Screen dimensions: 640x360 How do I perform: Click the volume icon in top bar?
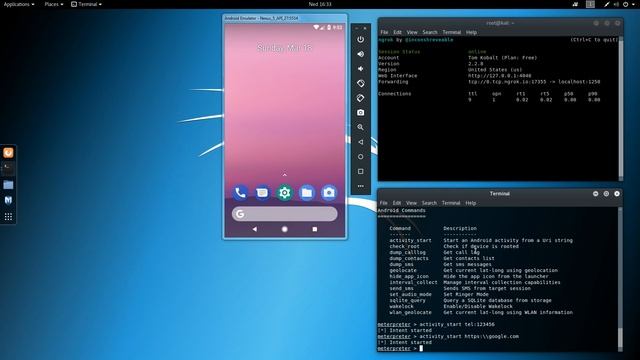[x=616, y=4]
